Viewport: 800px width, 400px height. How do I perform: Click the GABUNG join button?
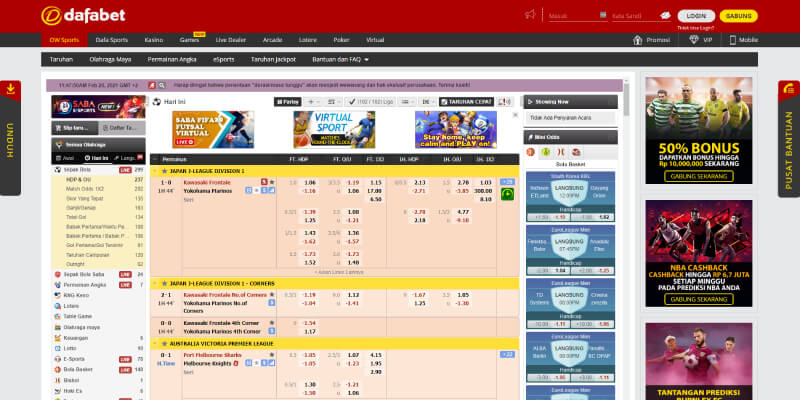(x=738, y=16)
